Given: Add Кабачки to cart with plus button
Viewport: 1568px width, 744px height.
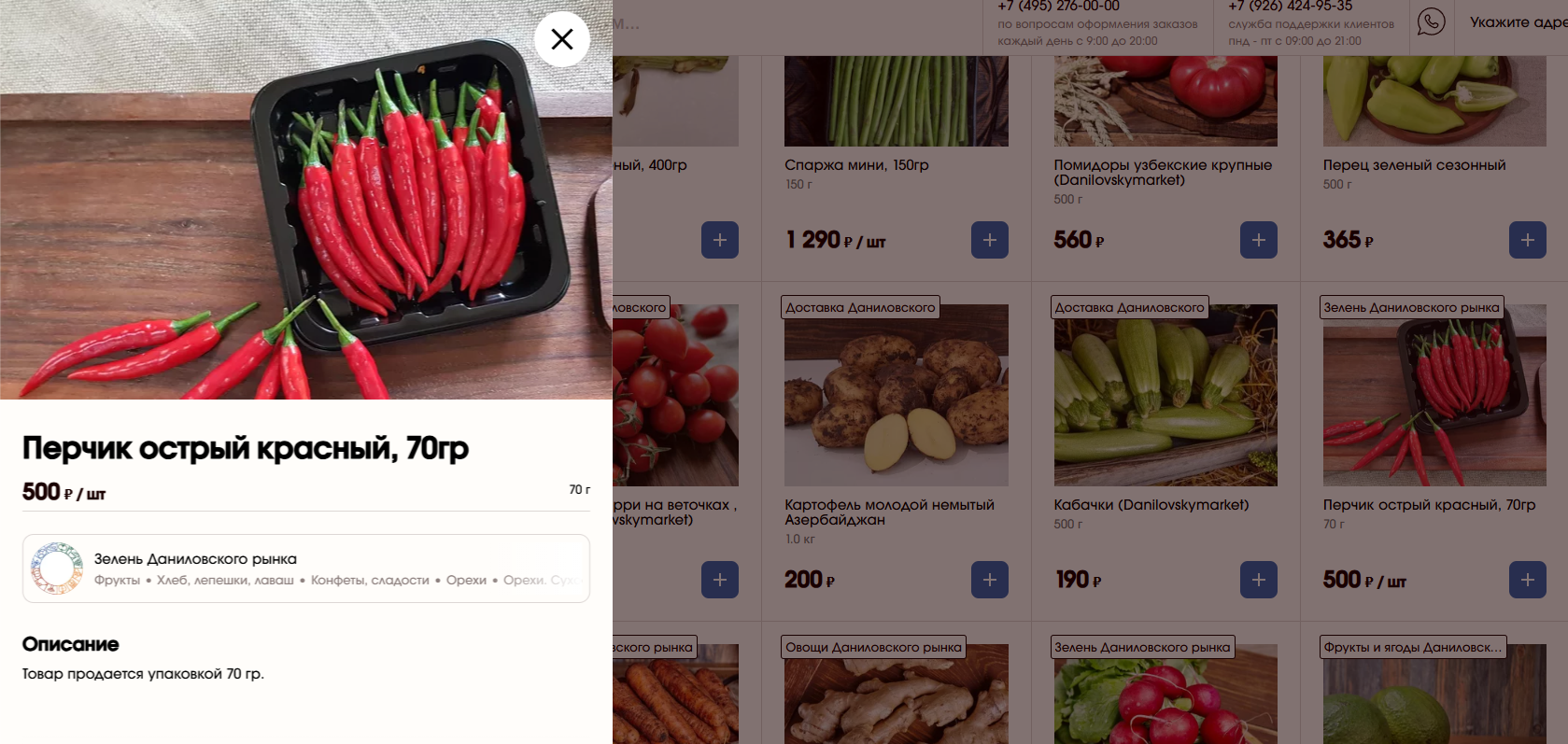Looking at the screenshot, I should 1259,580.
